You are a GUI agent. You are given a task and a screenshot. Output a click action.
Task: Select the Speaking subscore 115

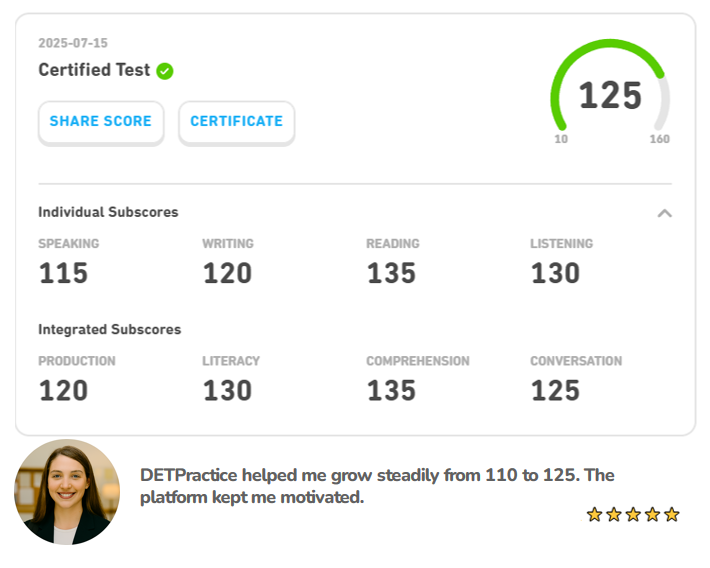pos(63,273)
